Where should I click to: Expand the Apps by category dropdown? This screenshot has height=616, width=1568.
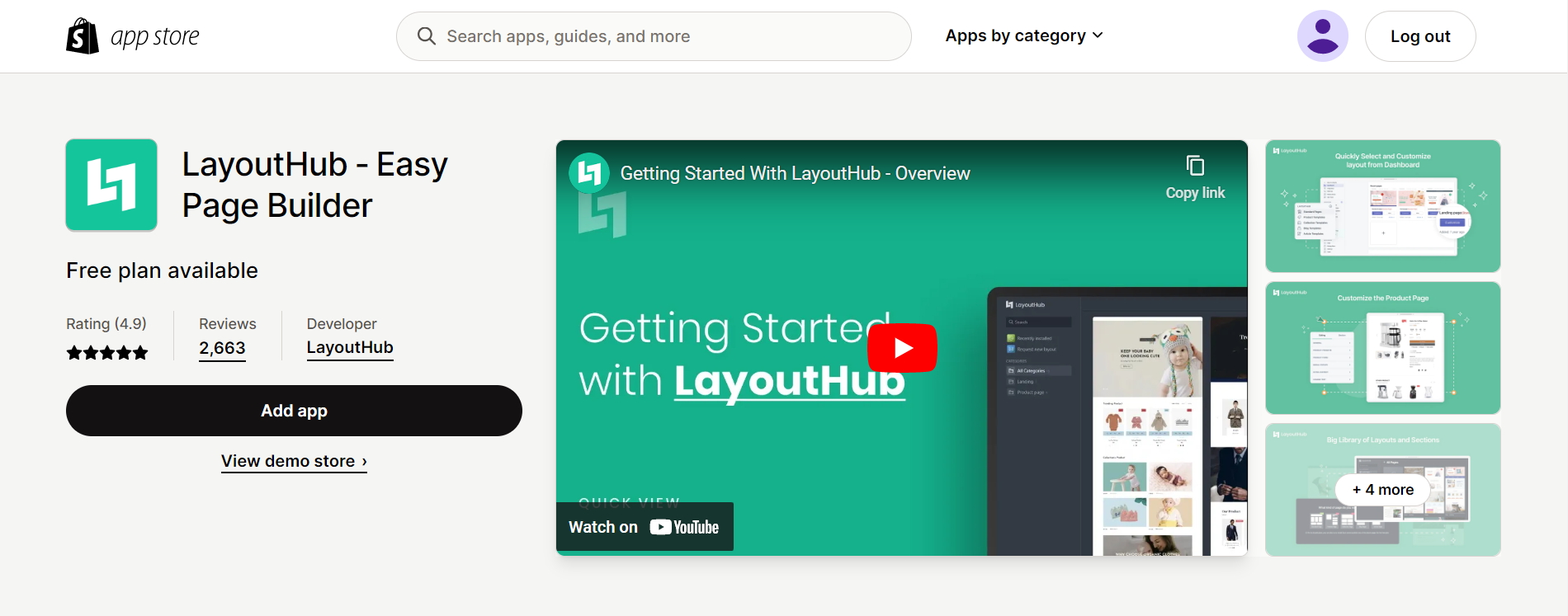1024,35
